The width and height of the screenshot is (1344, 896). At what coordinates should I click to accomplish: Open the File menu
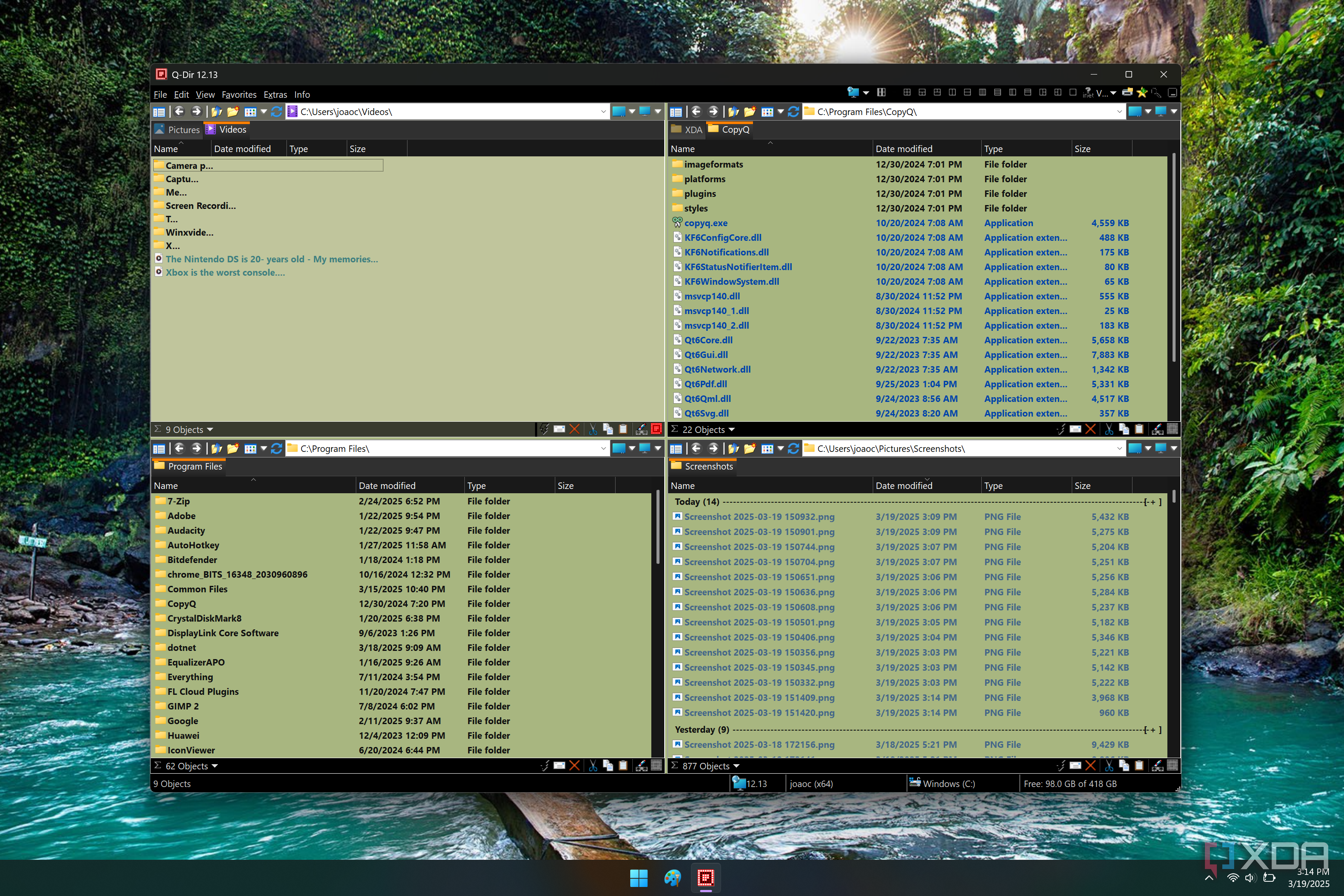click(x=160, y=95)
